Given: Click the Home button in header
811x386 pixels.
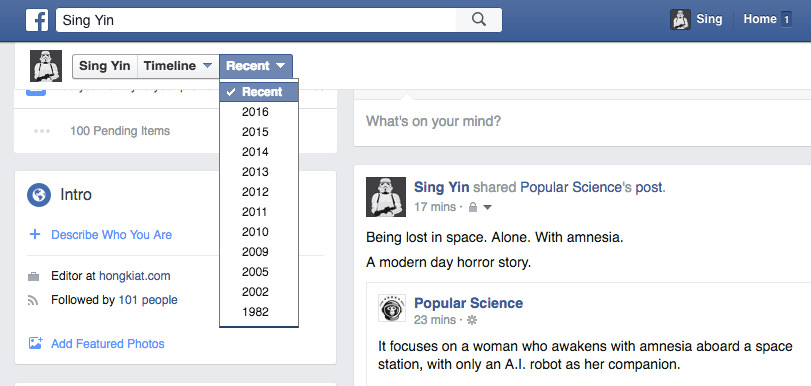Looking at the screenshot, I should pos(760,19).
